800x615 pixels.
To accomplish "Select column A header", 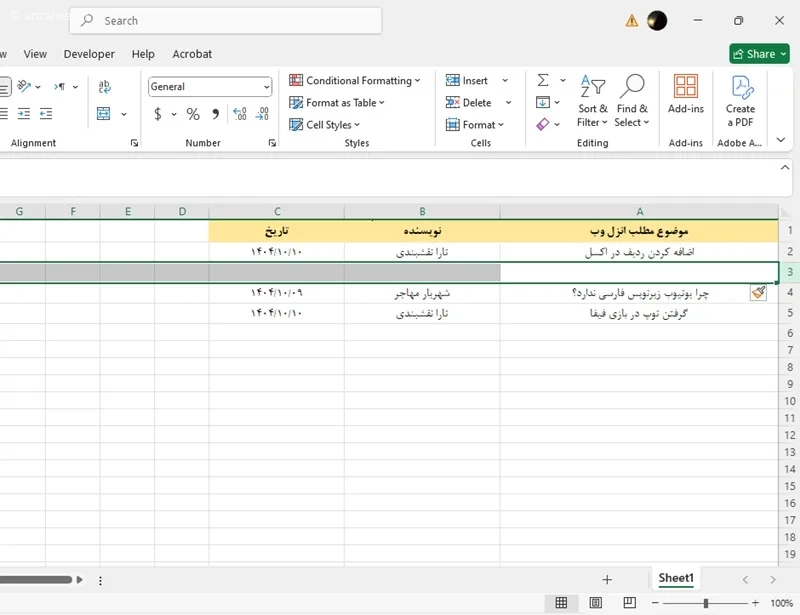I will tap(639, 211).
